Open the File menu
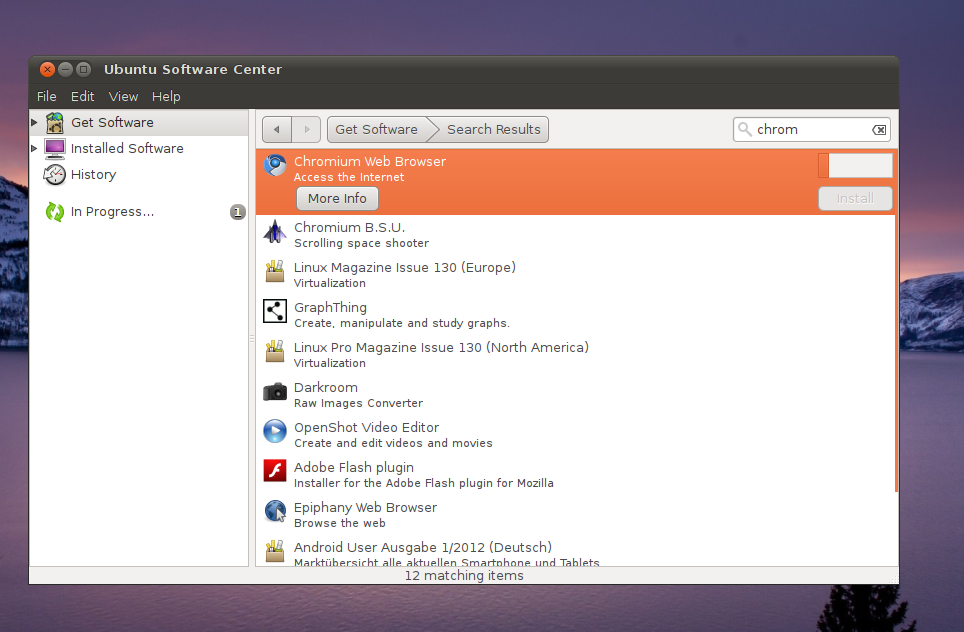 click(x=47, y=97)
